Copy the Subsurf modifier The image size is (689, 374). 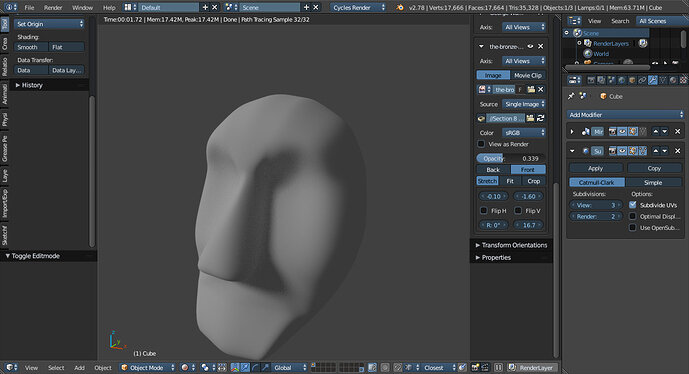pyautogui.click(x=654, y=168)
